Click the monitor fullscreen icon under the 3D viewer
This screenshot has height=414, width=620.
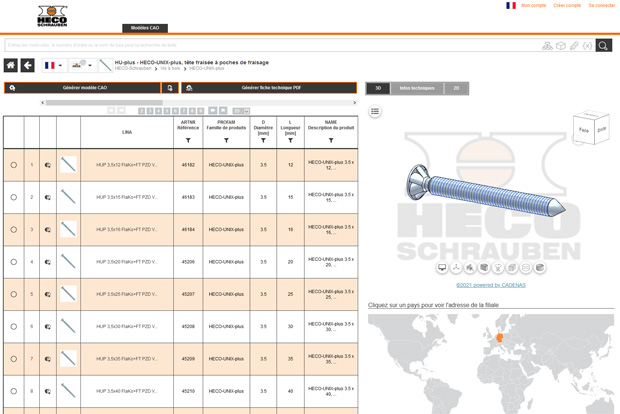point(442,268)
